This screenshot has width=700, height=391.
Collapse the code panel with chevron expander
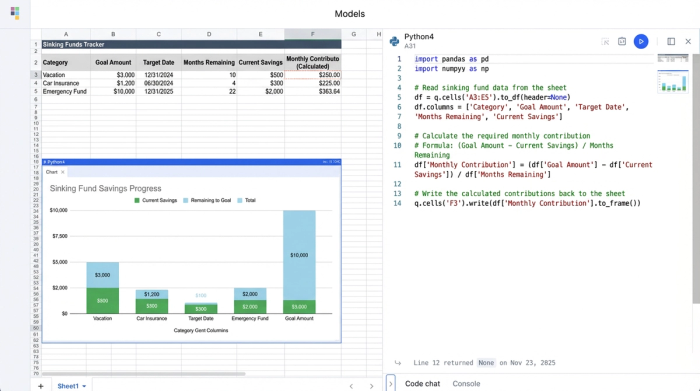(x=390, y=383)
